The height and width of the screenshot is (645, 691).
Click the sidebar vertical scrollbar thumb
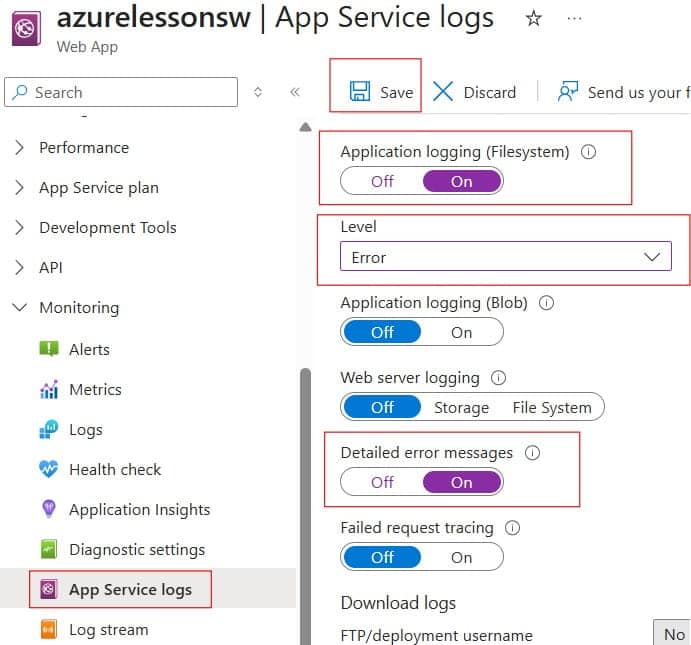click(305, 506)
